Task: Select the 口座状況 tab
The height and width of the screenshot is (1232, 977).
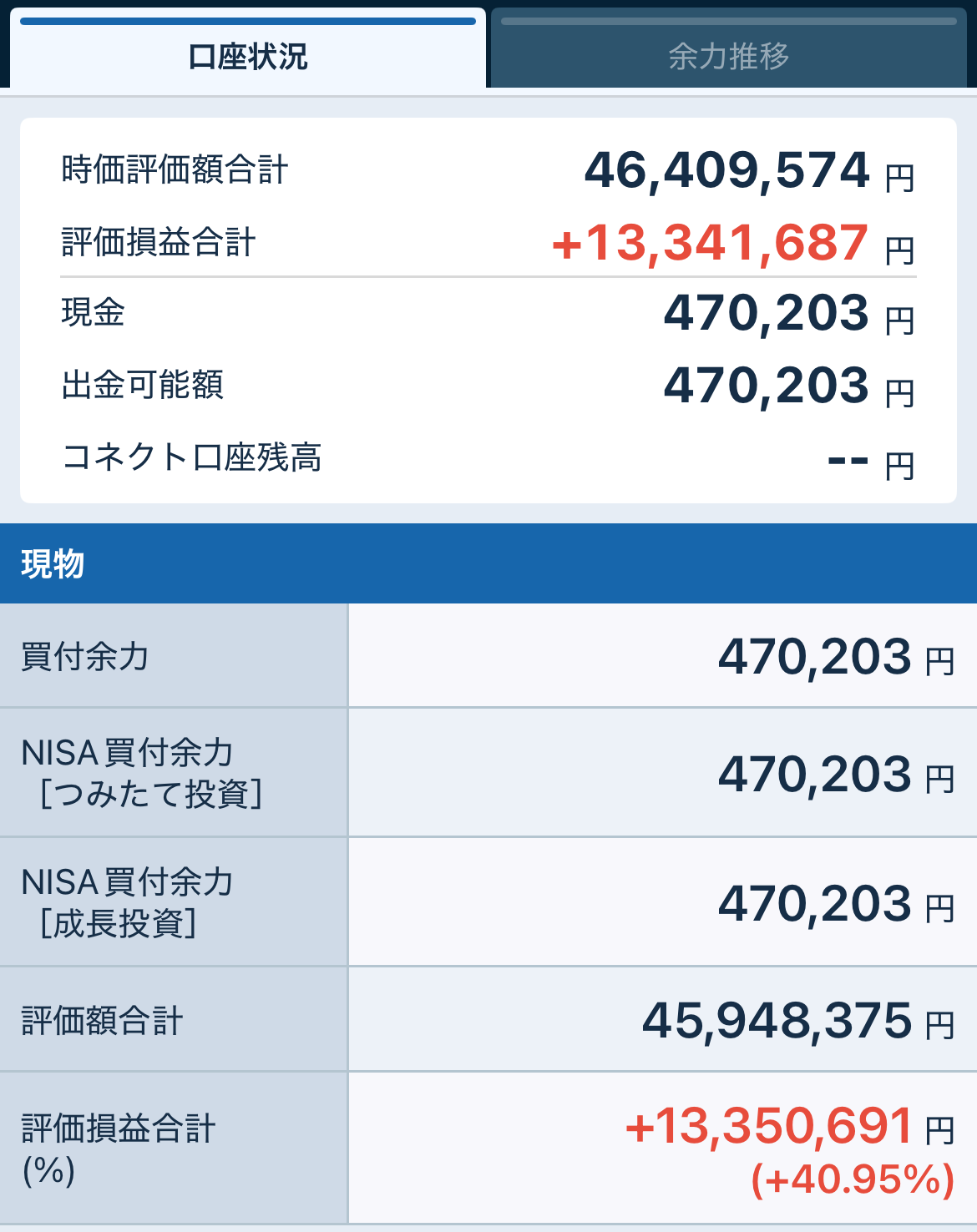Action: click(248, 56)
